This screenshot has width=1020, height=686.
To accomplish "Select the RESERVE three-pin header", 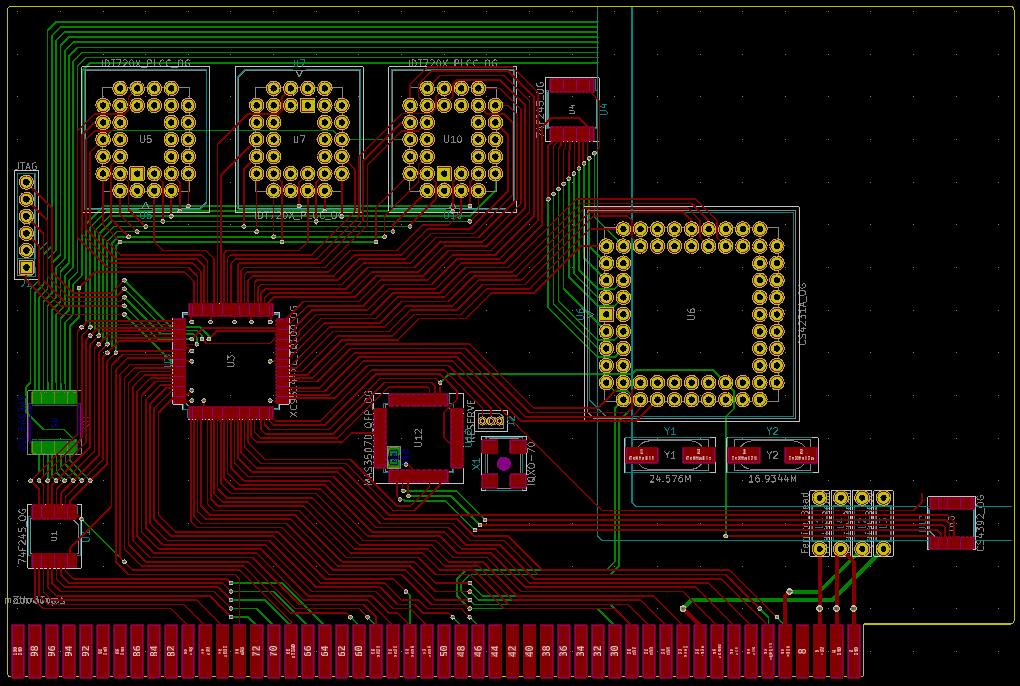I will coord(490,420).
